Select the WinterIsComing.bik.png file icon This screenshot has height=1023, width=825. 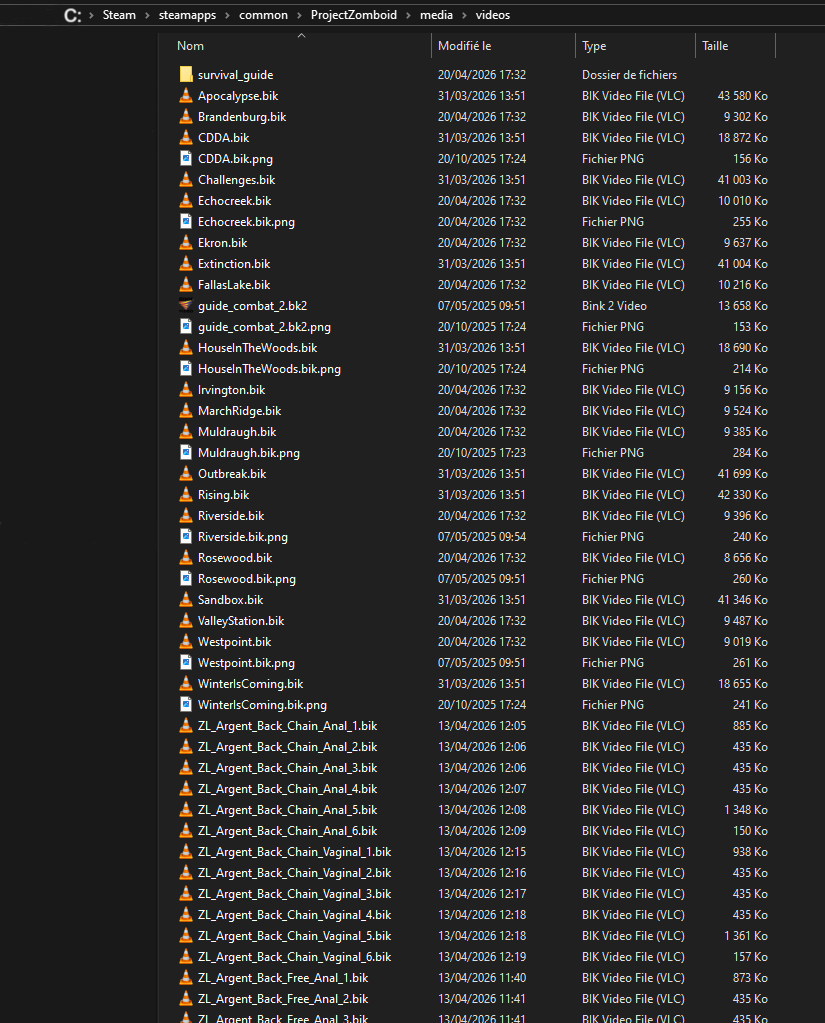pyautogui.click(x=186, y=705)
